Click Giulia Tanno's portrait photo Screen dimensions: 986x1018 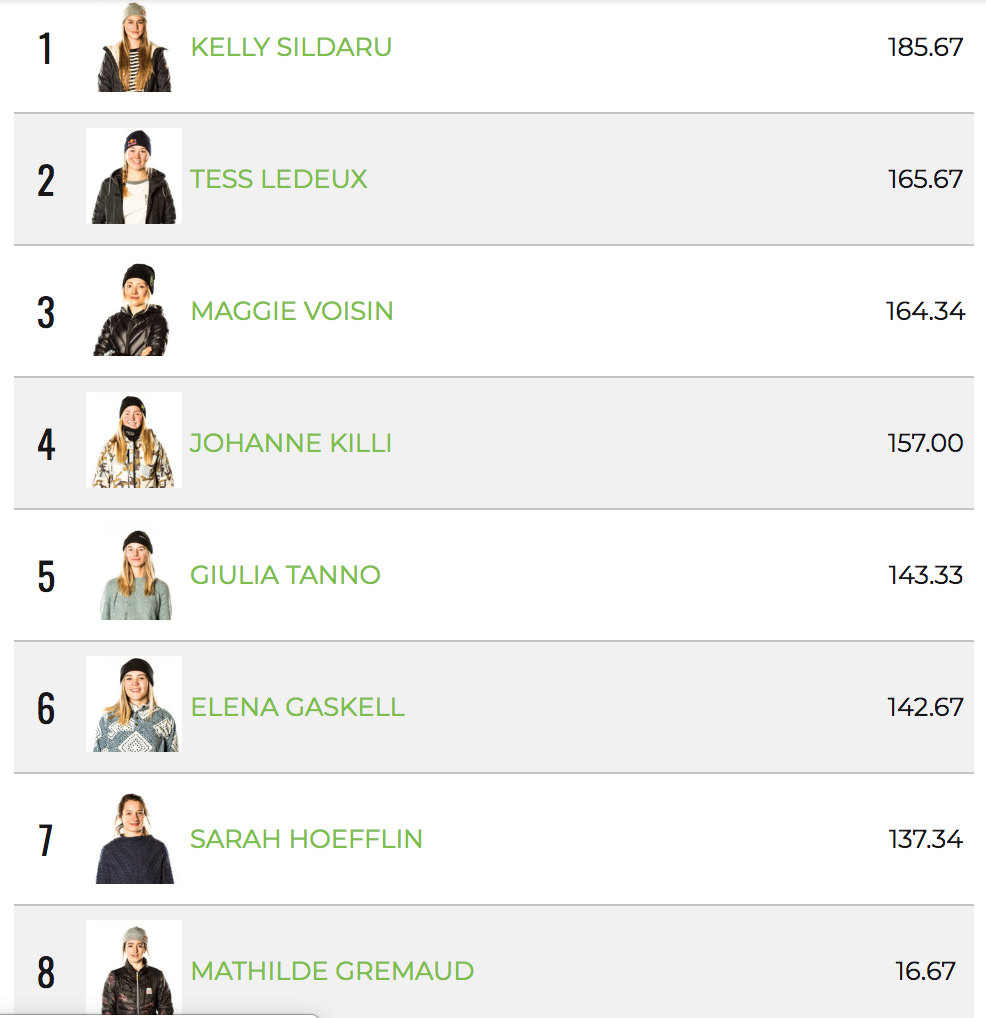134,573
